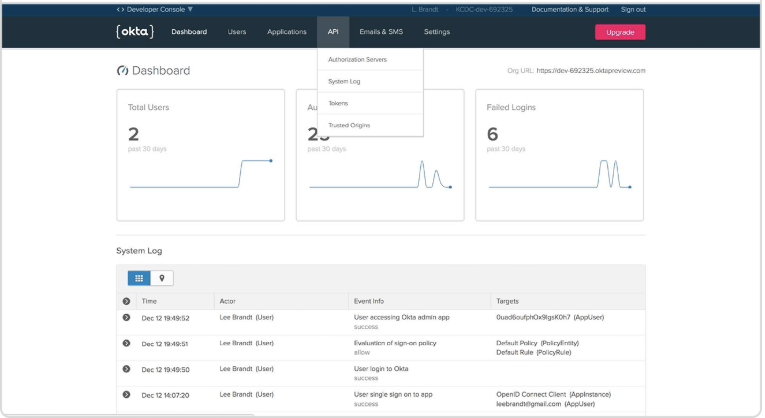This screenshot has width=765, height=418.
Task: Click leebrandt@gmail.com (AppUser) target
Action: [546, 404]
